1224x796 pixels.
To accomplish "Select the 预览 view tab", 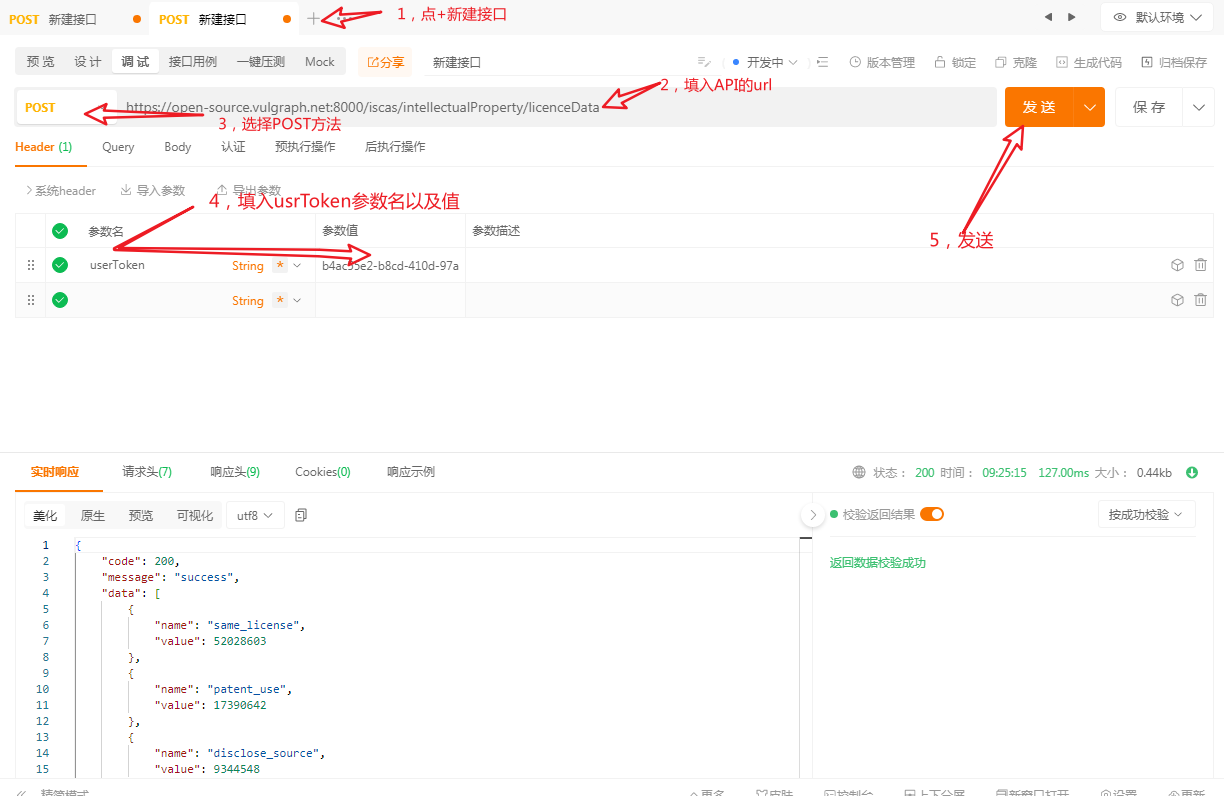I will pos(41,62).
